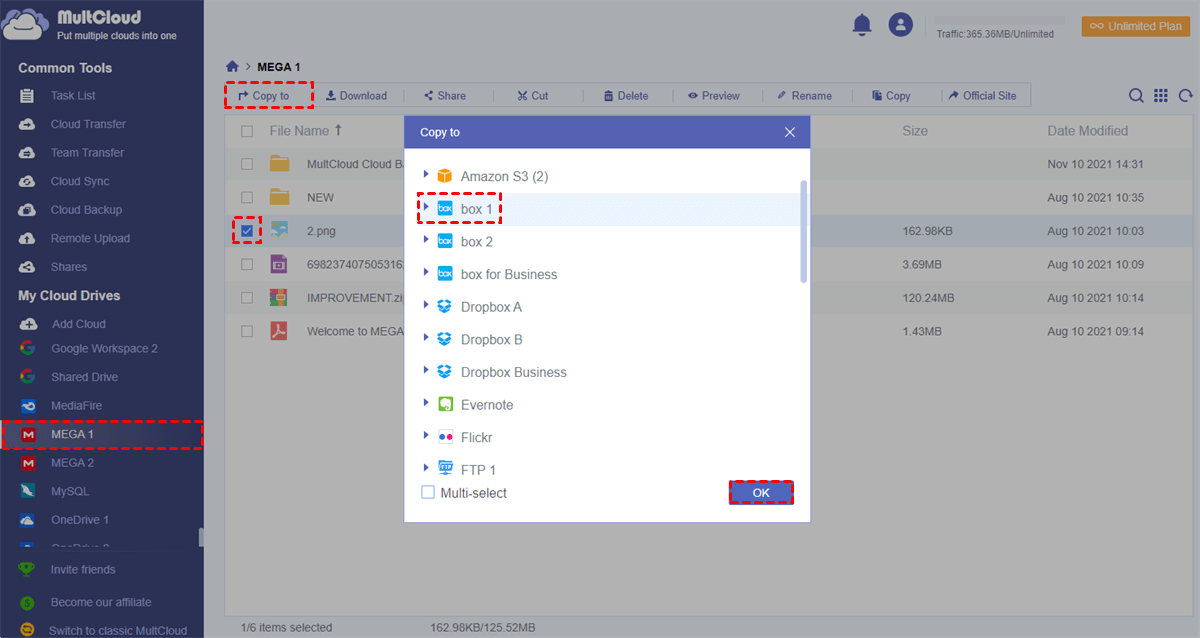This screenshot has width=1200, height=638.
Task: Click the search magnifier icon
Action: tap(1136, 96)
